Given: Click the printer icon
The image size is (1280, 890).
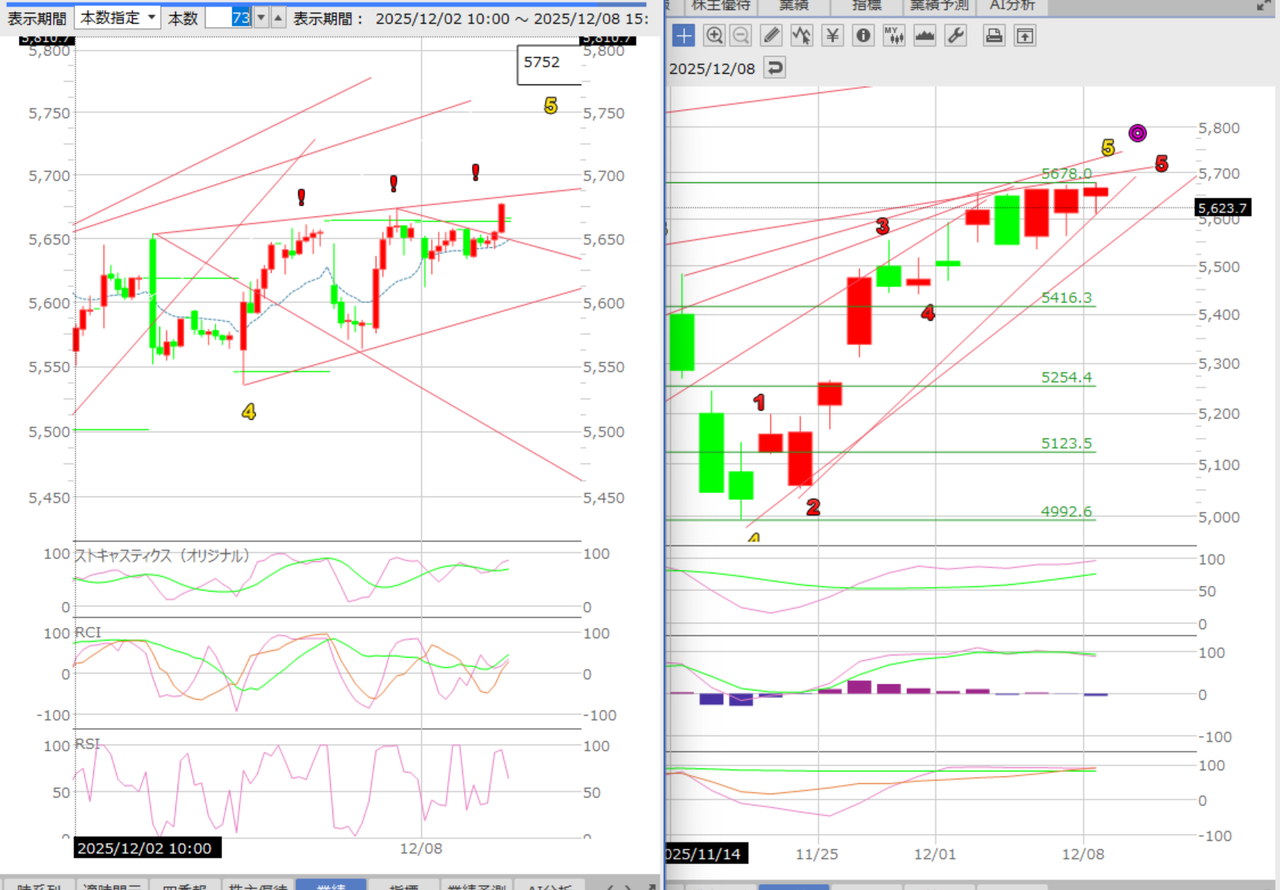Looking at the screenshot, I should click(x=993, y=36).
